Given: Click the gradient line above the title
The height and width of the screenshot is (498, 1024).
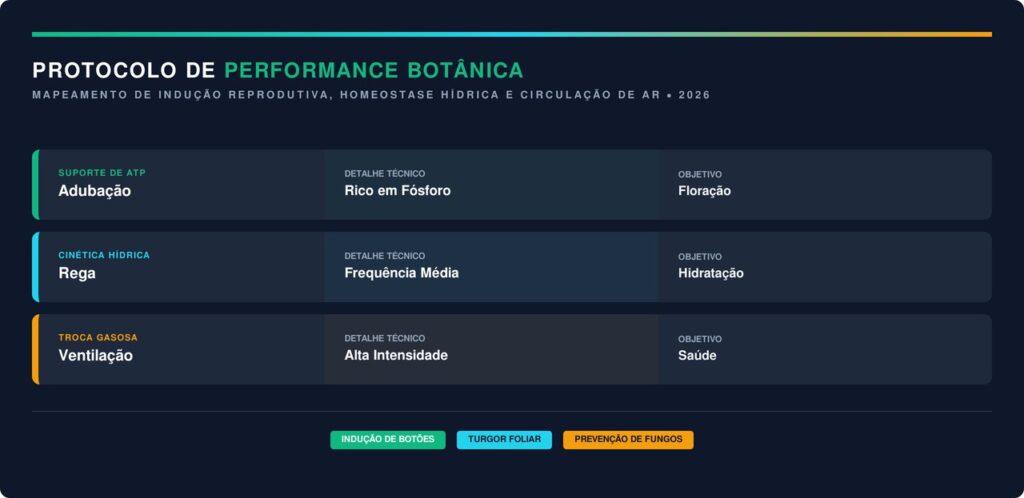Looking at the screenshot, I should click(x=512, y=34).
